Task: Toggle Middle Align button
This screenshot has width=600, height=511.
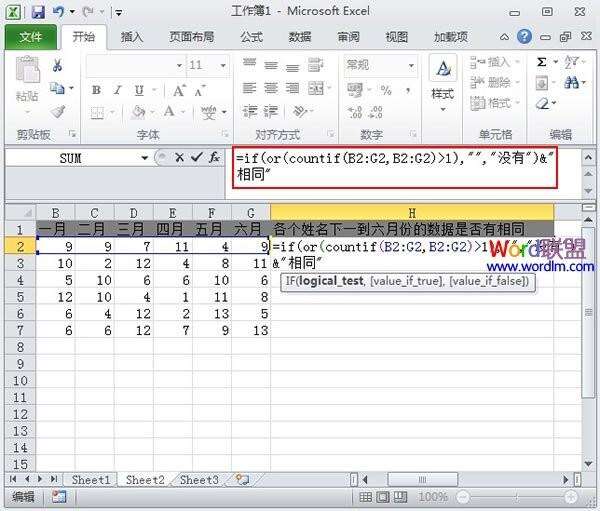Action: tap(271, 65)
